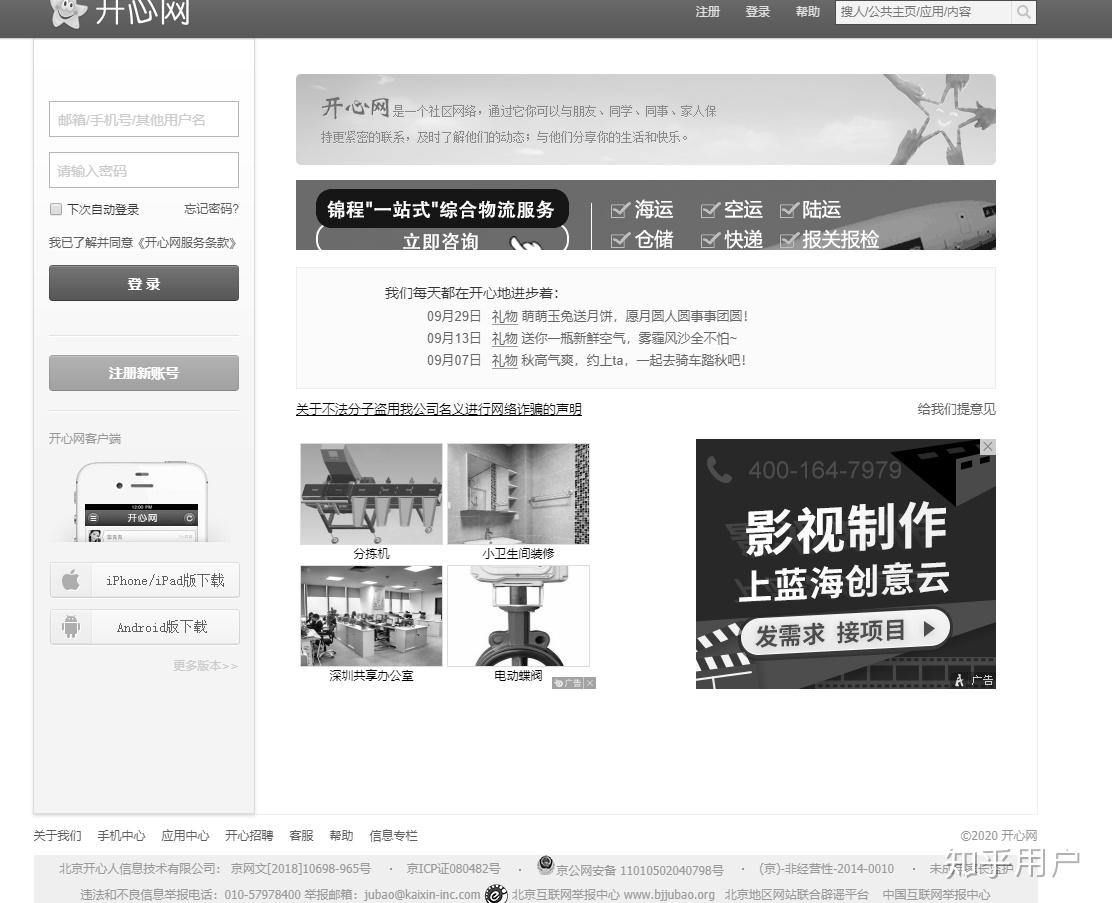Click the search magnifier icon

(x=1023, y=12)
